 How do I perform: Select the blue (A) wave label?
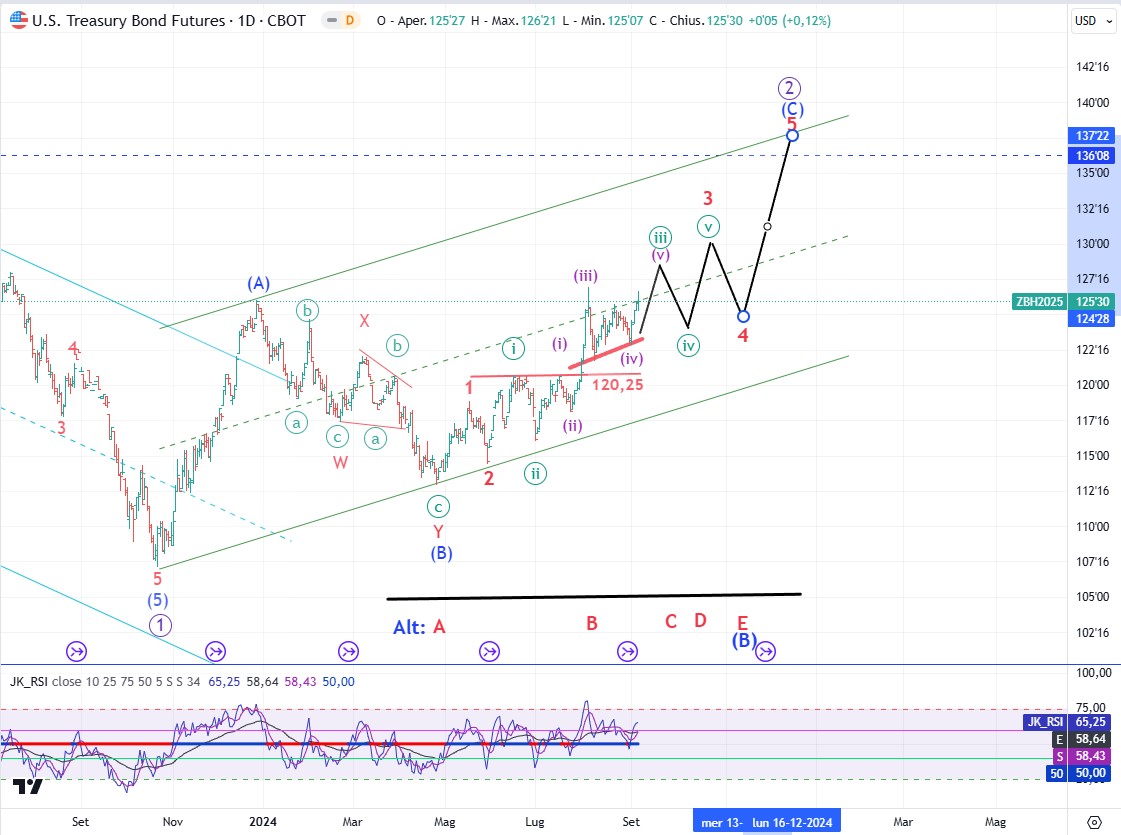[x=259, y=283]
